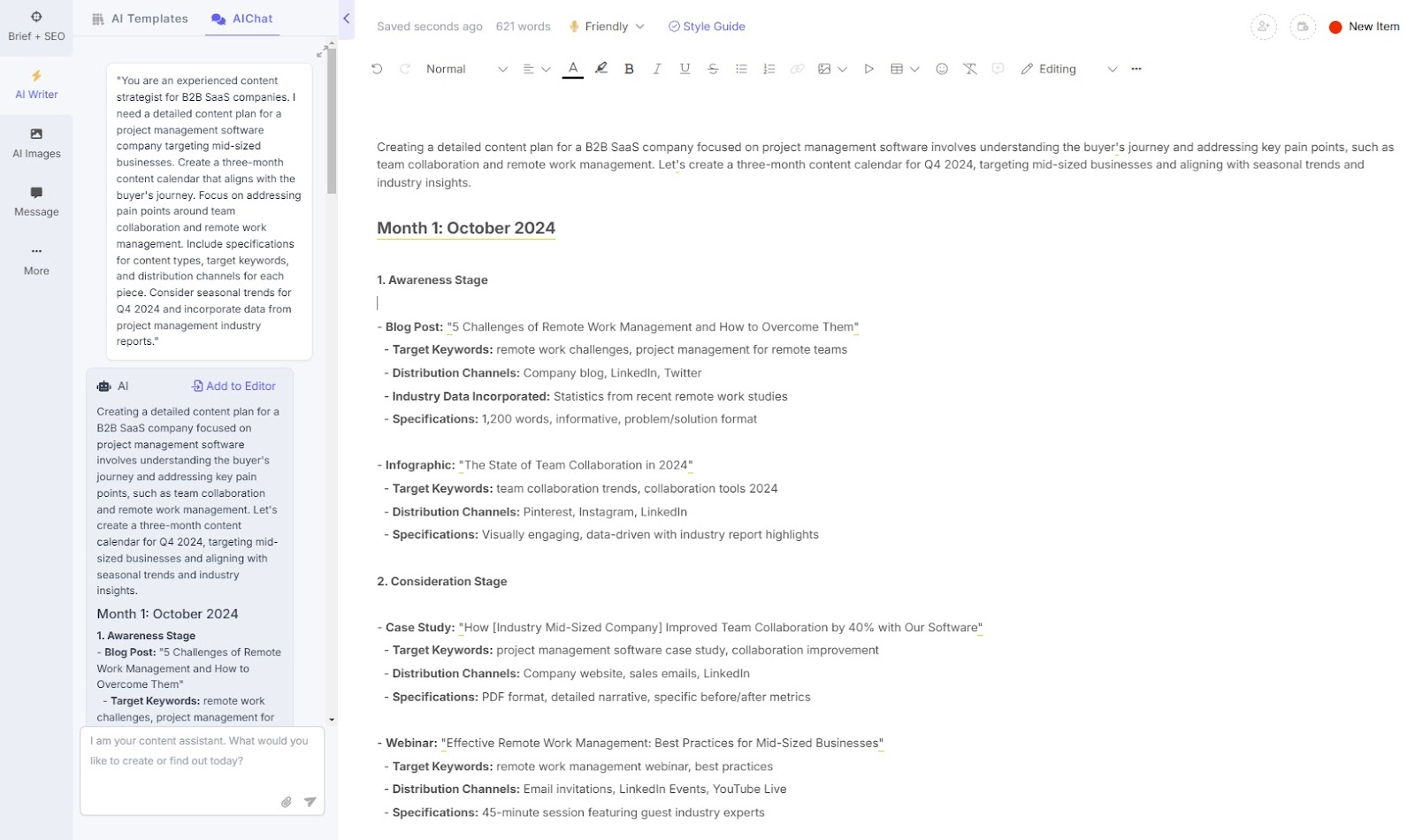Viewport: 1415px width, 840px height.
Task: Add a comment
Action: [x=998, y=69]
